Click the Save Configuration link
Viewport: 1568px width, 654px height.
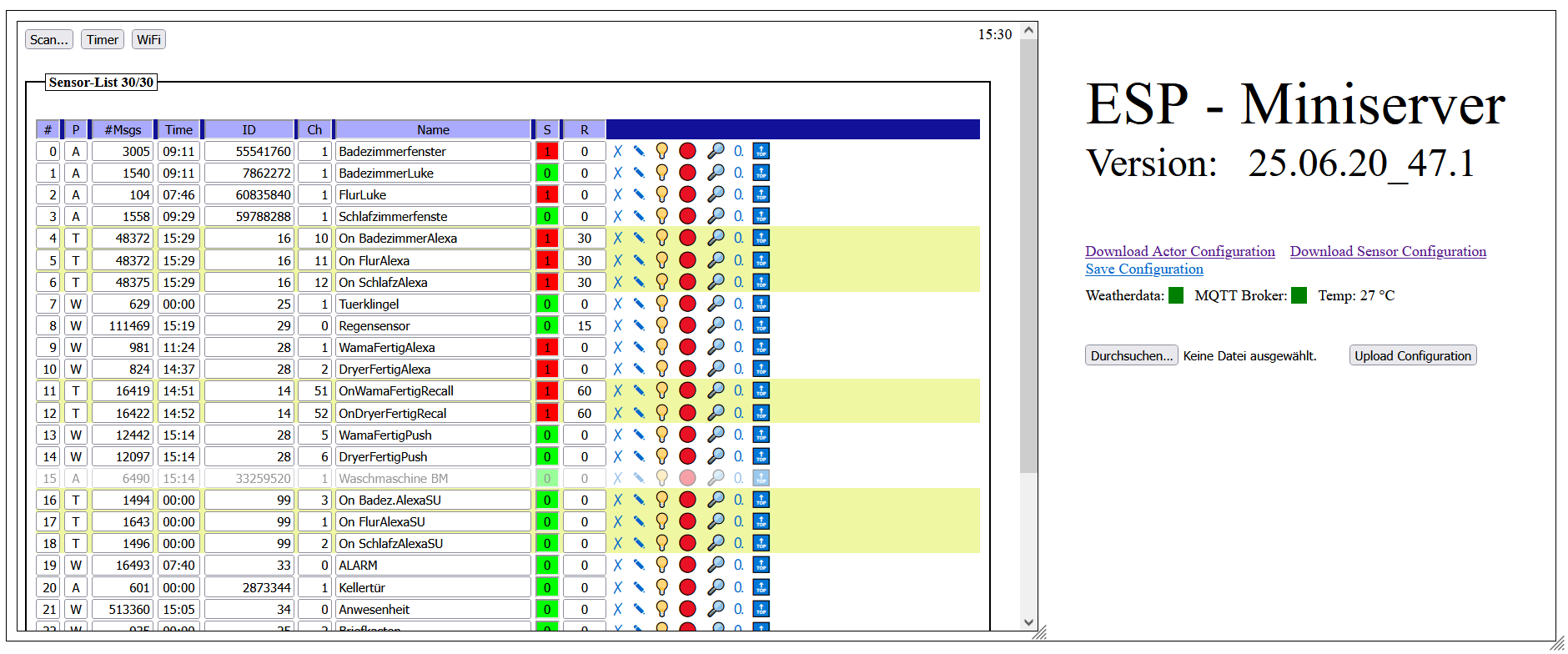pos(1143,269)
